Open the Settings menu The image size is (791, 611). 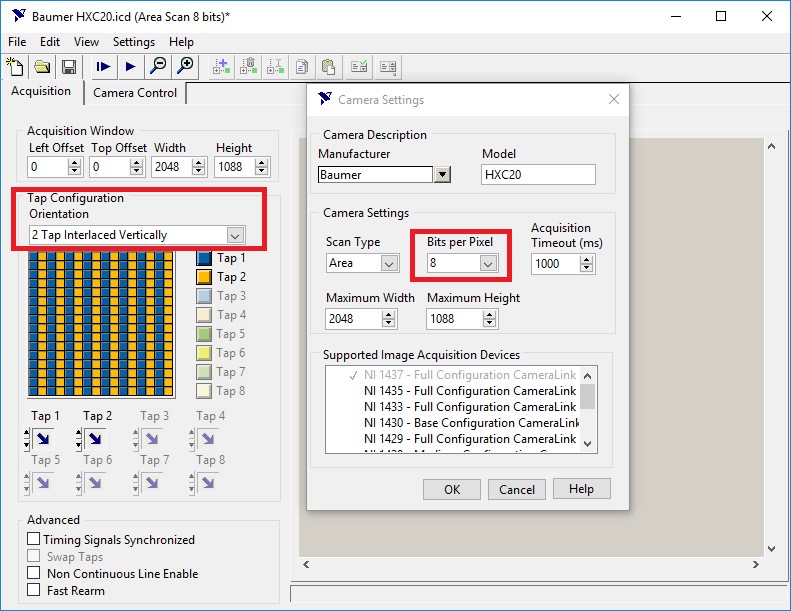pyautogui.click(x=134, y=42)
